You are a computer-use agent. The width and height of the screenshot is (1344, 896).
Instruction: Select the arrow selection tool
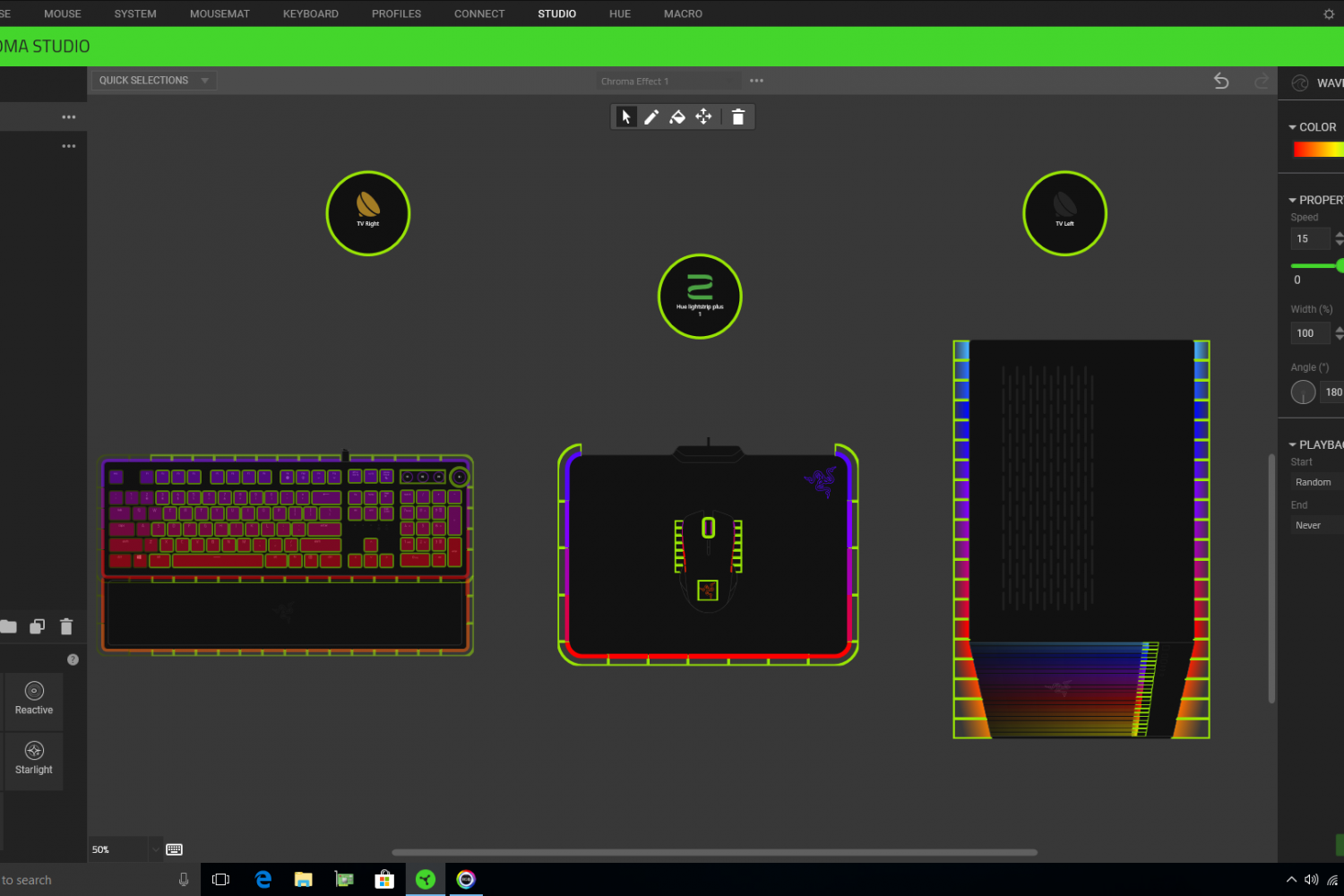(x=626, y=117)
